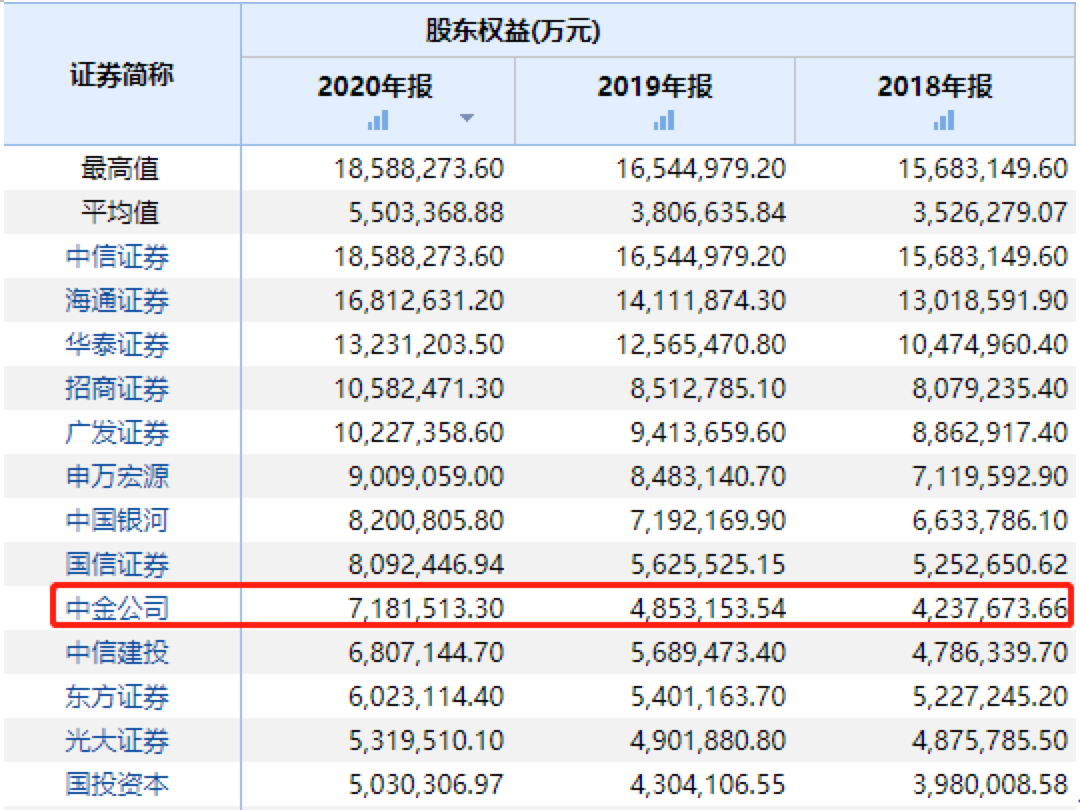Open the 华泰证券 link
This screenshot has height=810, width=1080.
coord(118,344)
